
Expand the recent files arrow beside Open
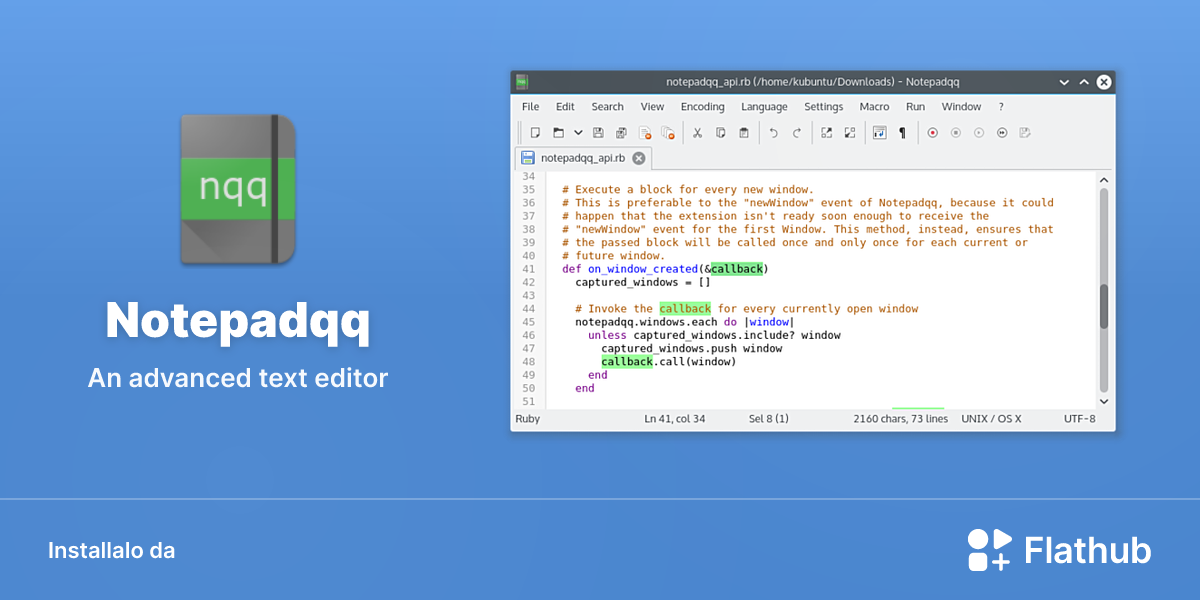(x=578, y=132)
